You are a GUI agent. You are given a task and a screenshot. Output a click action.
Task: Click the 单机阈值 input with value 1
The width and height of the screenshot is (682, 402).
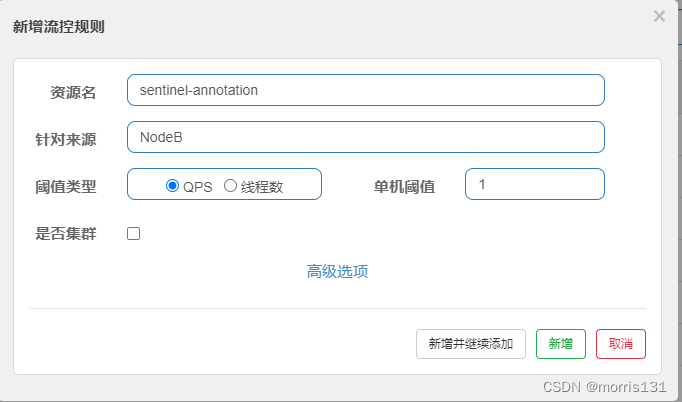tap(535, 184)
